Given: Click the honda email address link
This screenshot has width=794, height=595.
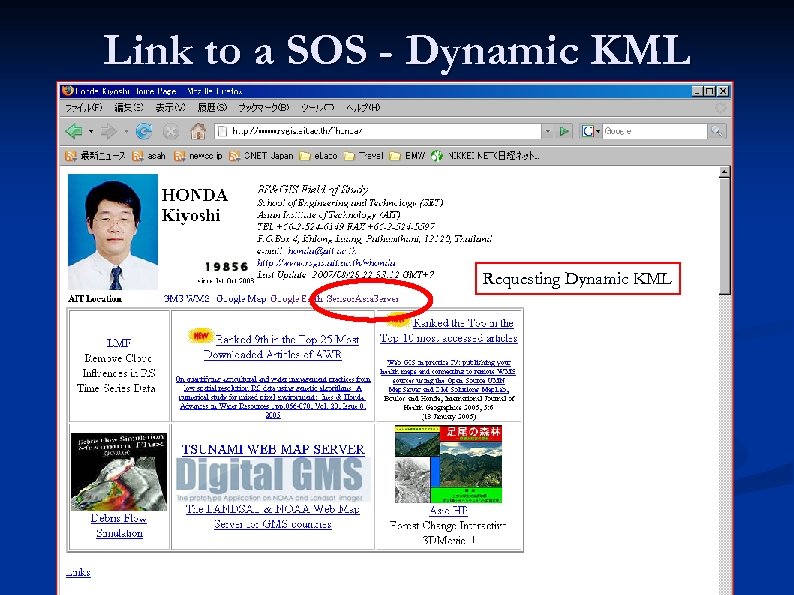Looking at the screenshot, I should tap(322, 251).
